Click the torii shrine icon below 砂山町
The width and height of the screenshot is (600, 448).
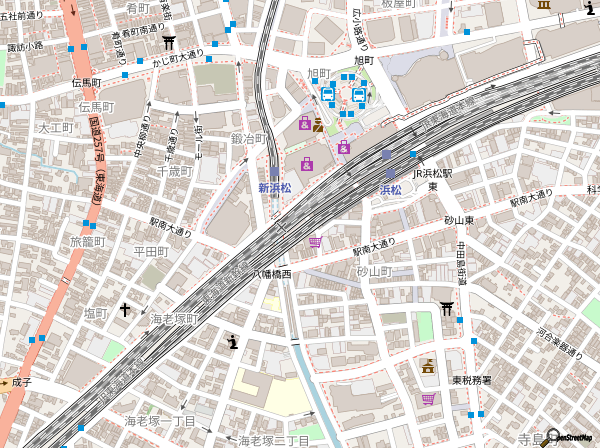coord(445,306)
